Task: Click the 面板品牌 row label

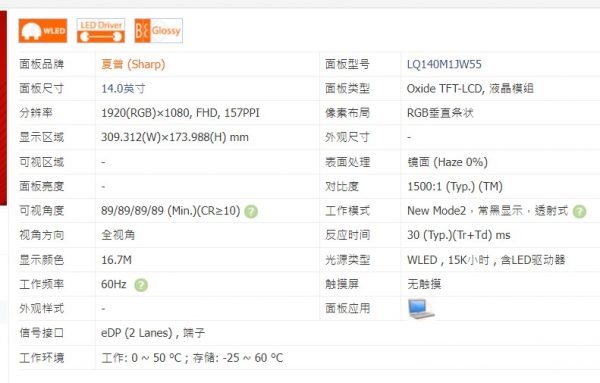Action: click(42, 64)
